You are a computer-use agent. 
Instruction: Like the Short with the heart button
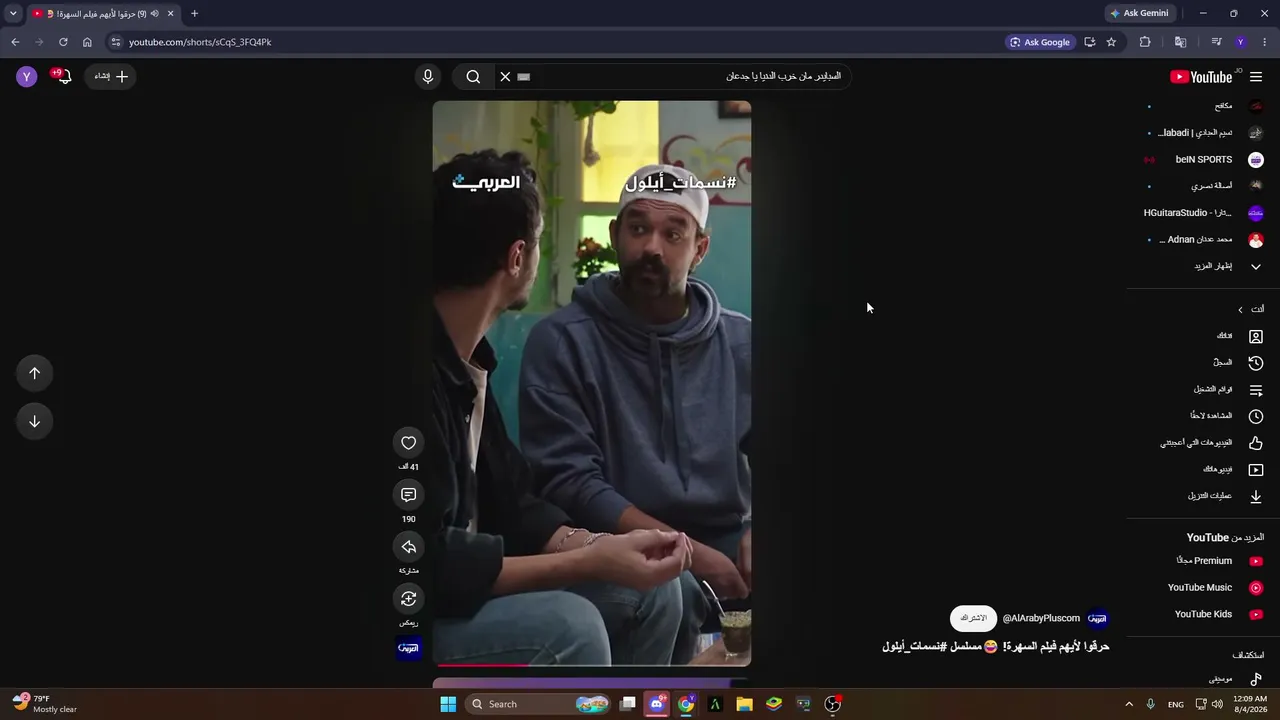tap(408, 443)
